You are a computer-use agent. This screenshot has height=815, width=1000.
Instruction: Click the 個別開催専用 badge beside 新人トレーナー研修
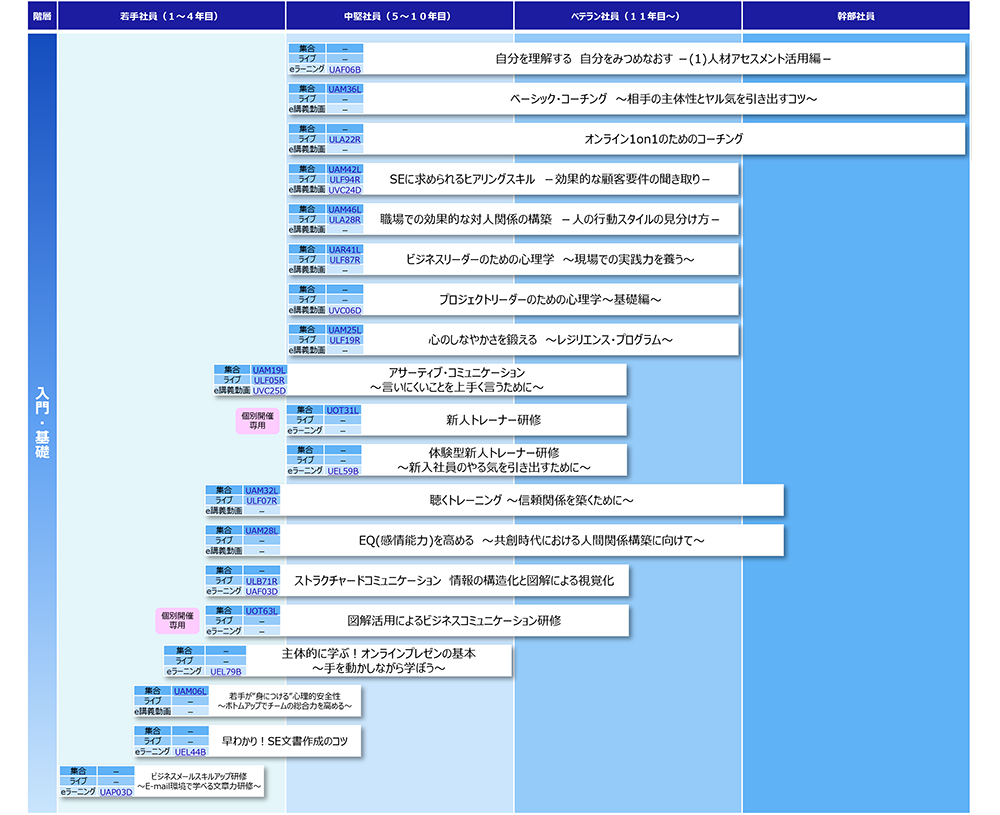click(x=257, y=421)
